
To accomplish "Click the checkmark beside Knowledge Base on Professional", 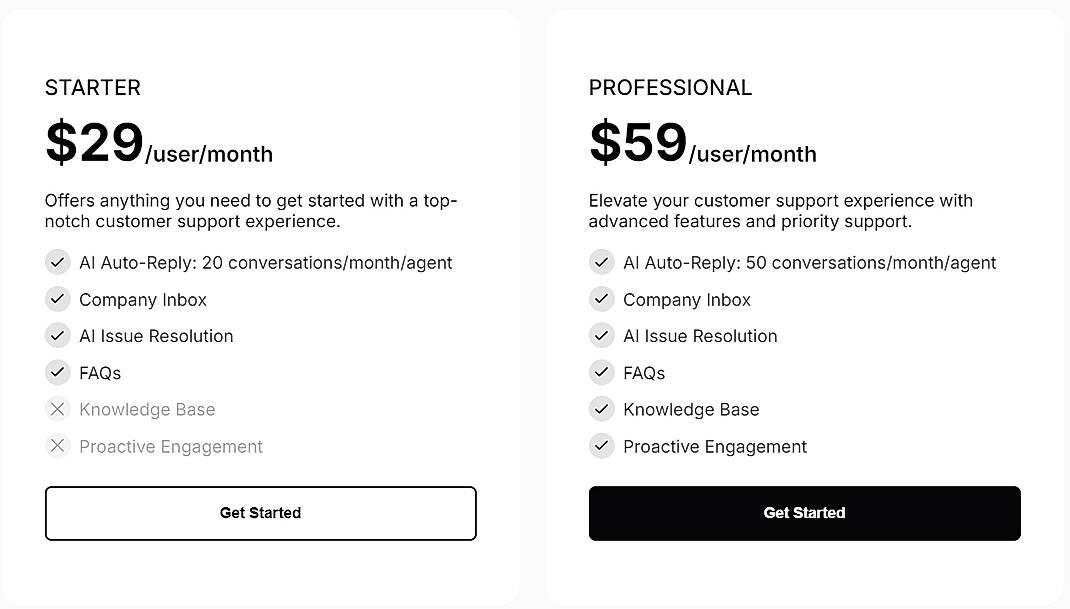I will [x=601, y=409].
